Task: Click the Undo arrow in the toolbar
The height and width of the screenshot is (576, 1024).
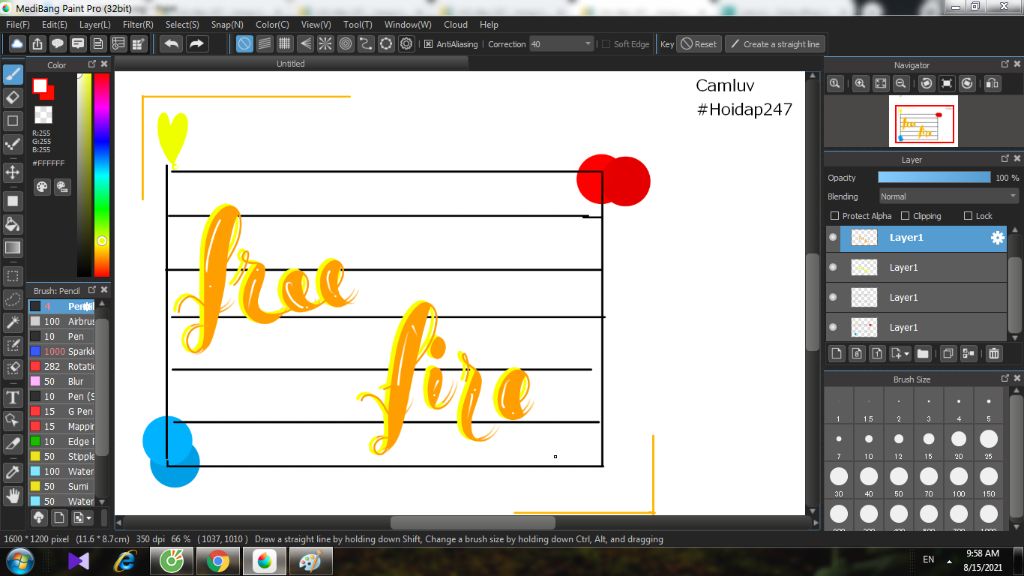Action: point(172,44)
